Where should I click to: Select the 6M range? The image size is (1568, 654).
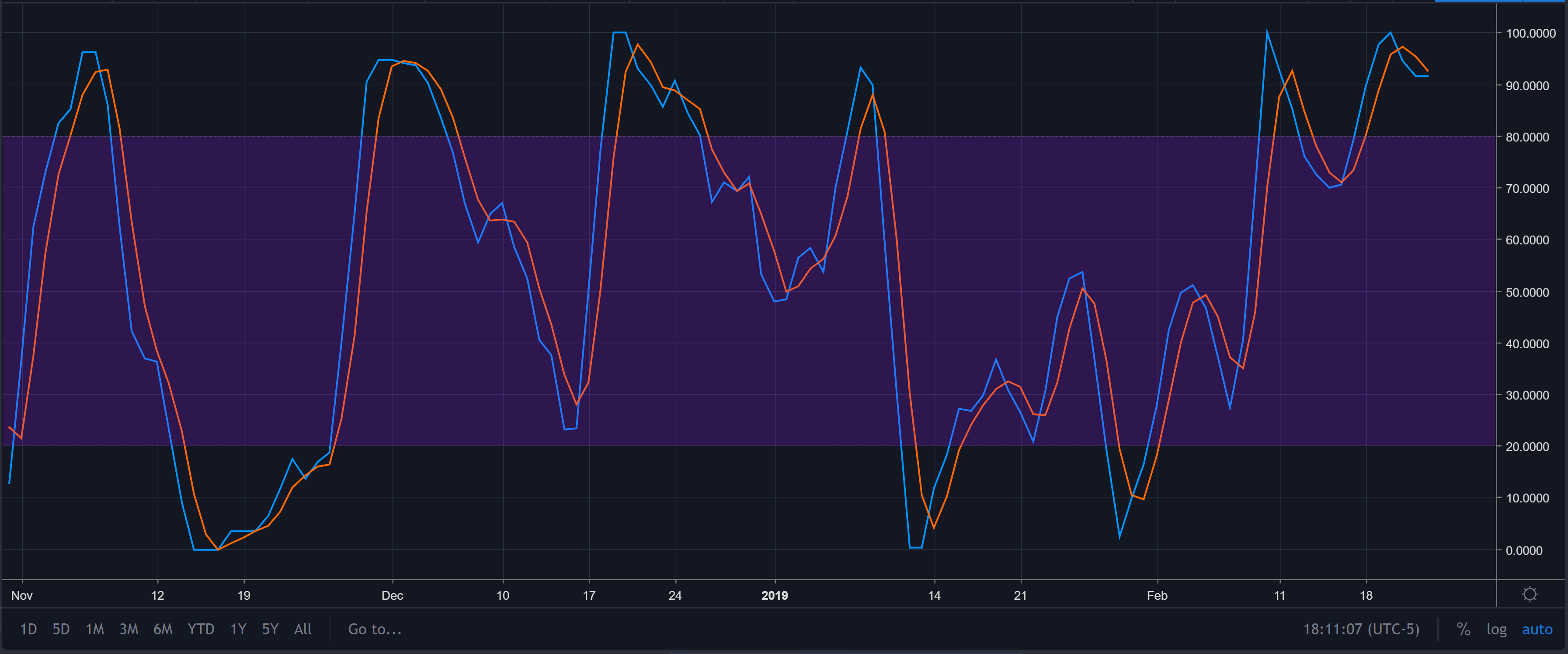tap(163, 630)
